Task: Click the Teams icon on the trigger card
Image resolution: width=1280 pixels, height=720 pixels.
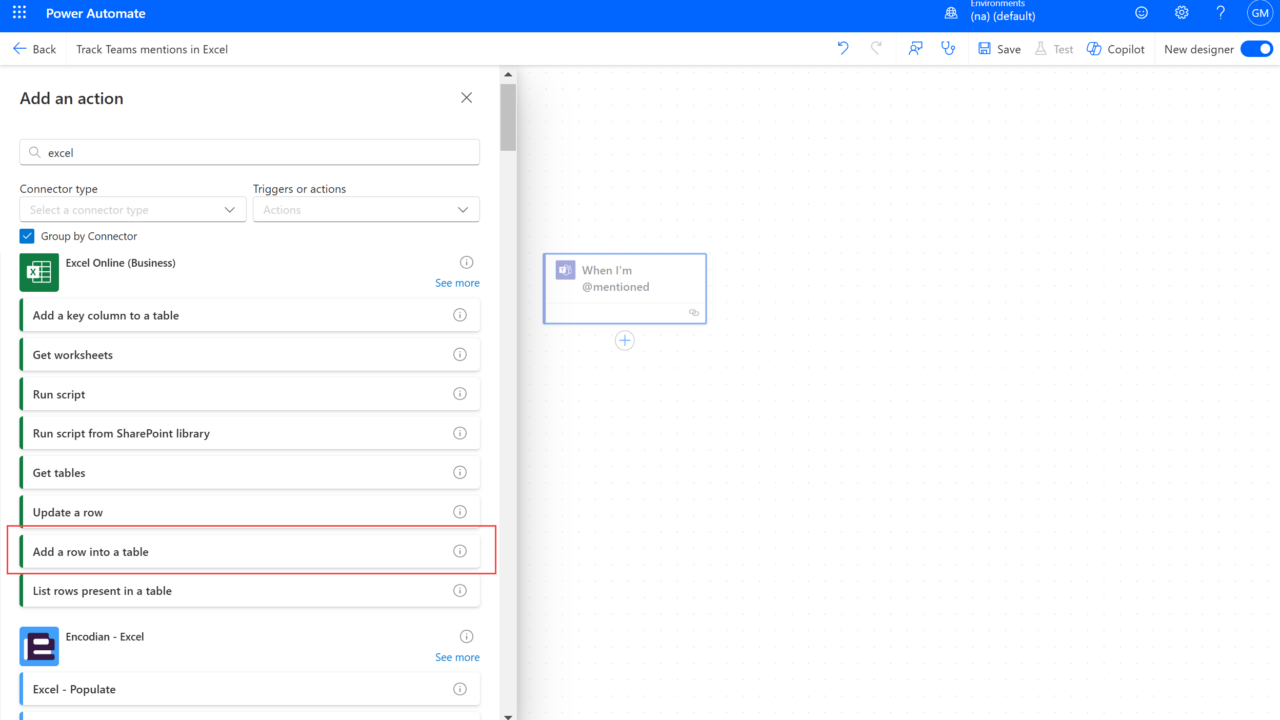Action: 566,270
